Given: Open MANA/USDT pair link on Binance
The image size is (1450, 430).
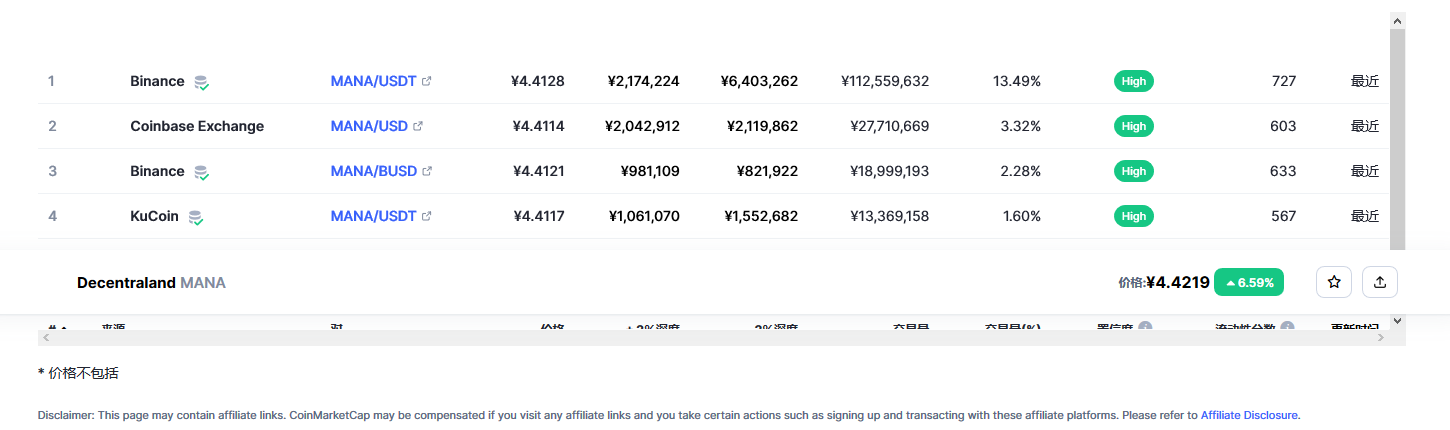Looking at the screenshot, I should point(373,81).
